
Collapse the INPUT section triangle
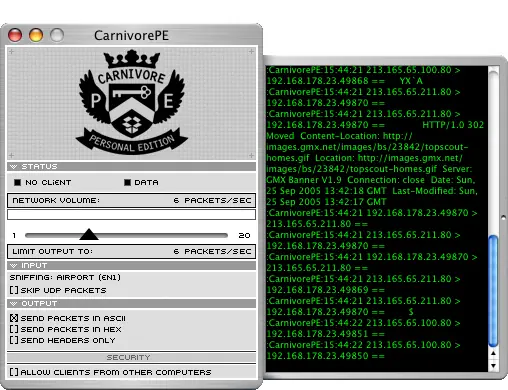point(13,266)
